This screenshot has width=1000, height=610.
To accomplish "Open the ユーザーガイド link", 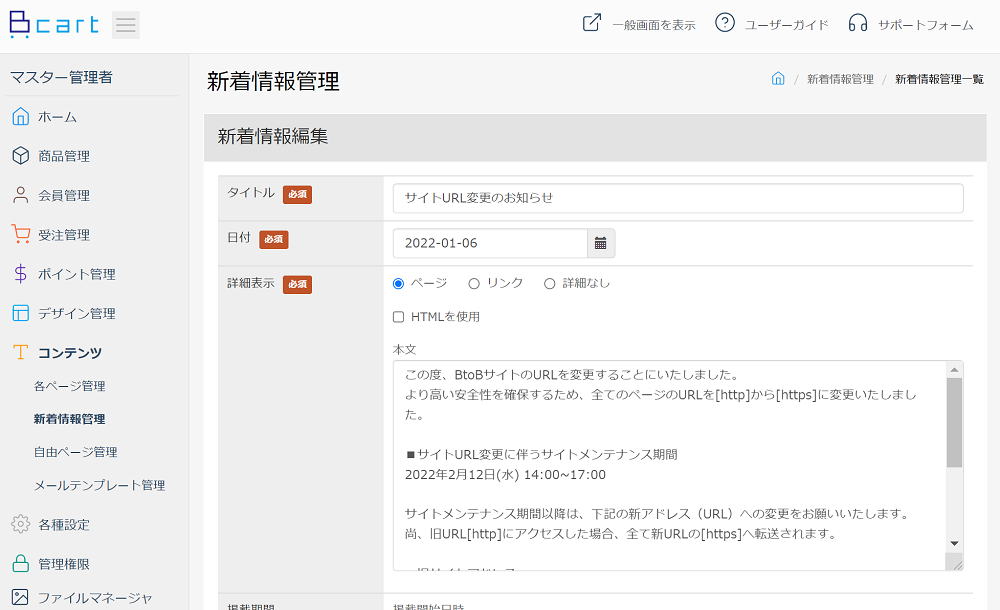I will 786,25.
